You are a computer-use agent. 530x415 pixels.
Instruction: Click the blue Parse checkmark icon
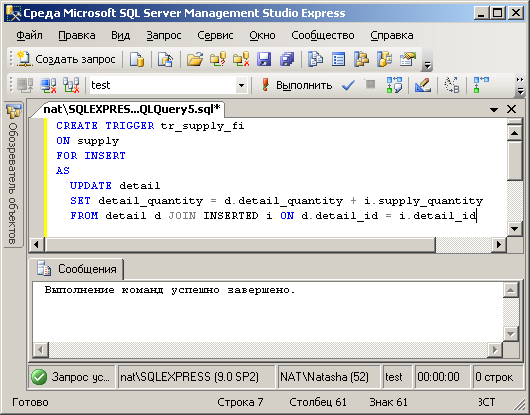[348, 85]
